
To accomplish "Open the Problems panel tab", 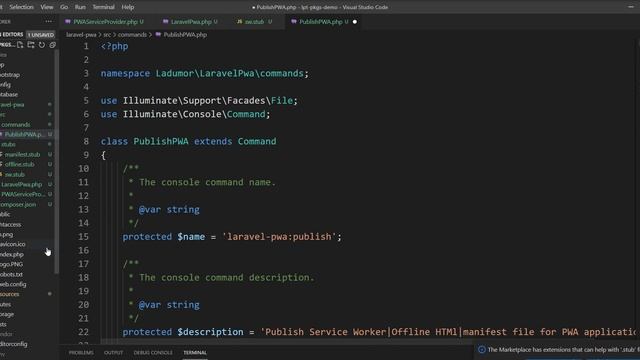I will pyautogui.click(x=81, y=352).
